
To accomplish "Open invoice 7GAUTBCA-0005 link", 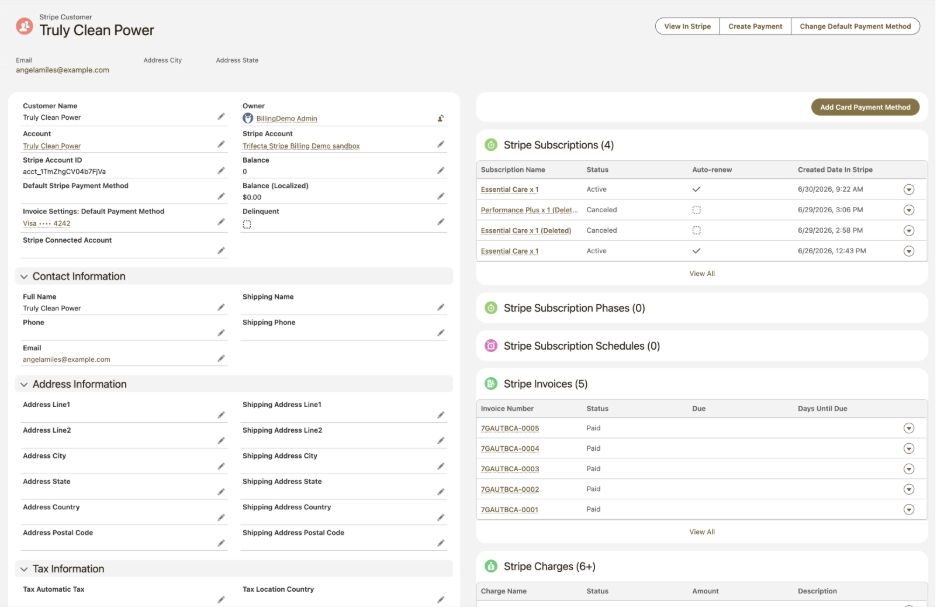I will (510, 429).
